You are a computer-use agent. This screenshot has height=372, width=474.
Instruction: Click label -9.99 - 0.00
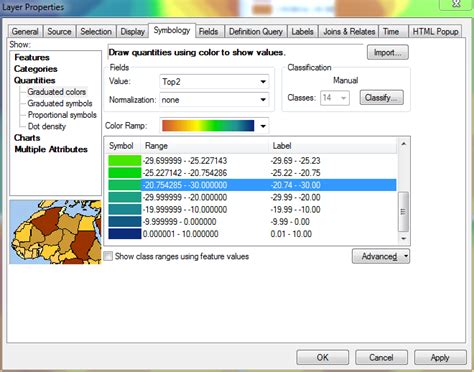tap(290, 222)
